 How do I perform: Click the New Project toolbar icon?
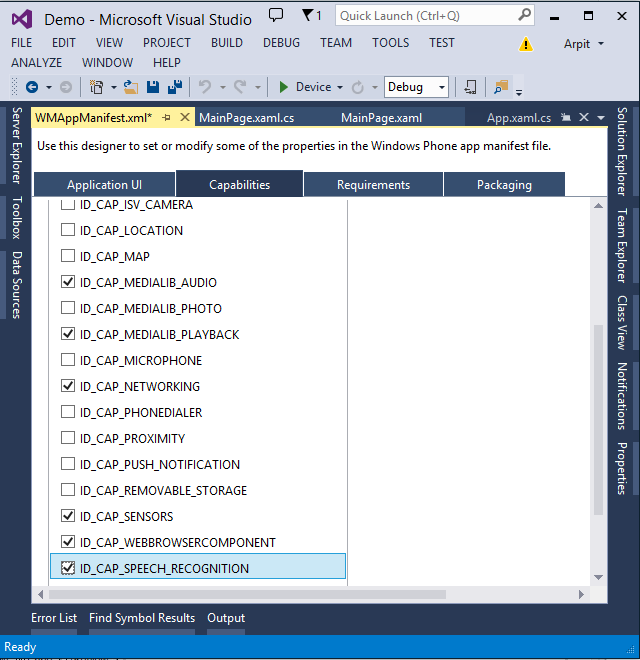[96, 87]
